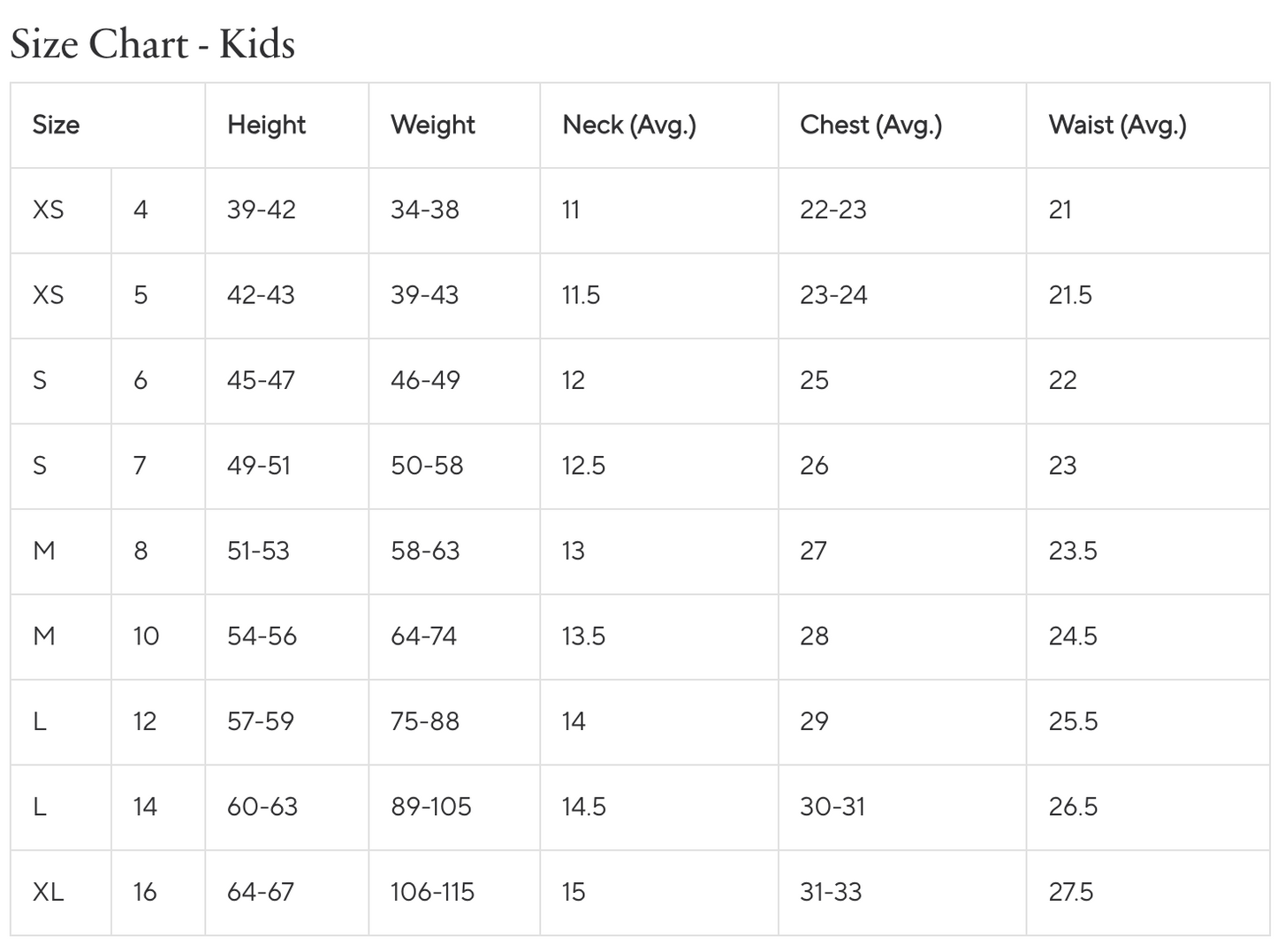Select weight value 64-74
This screenshot has height=952, width=1277.
423,636
